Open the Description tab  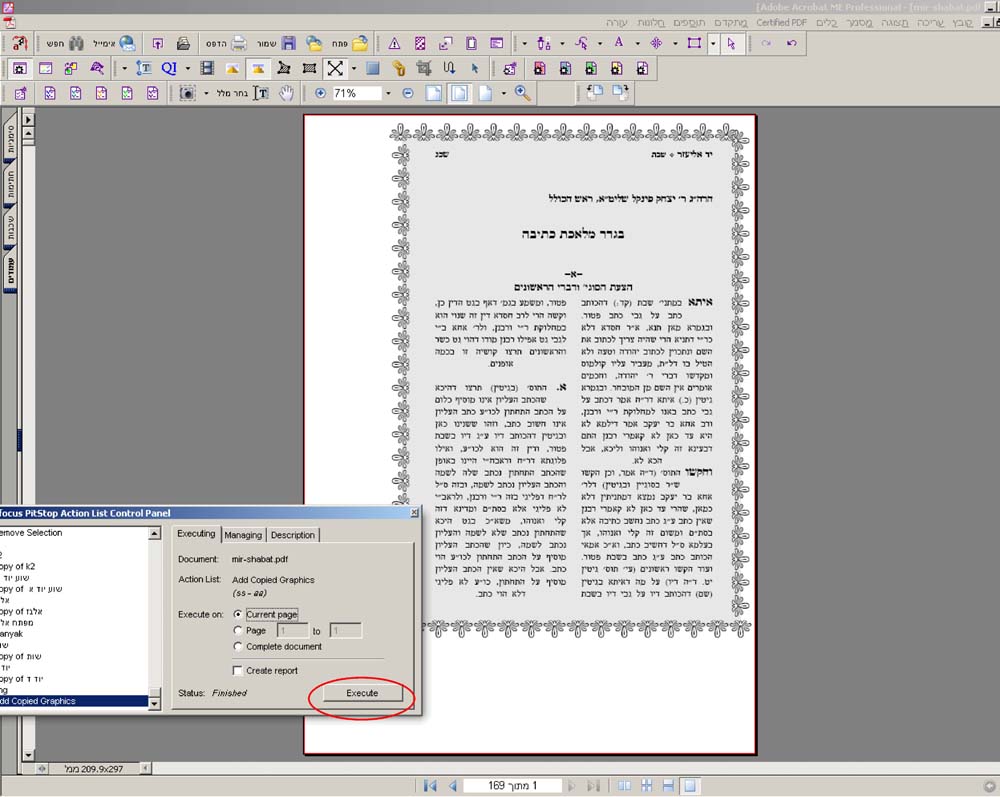(293, 535)
